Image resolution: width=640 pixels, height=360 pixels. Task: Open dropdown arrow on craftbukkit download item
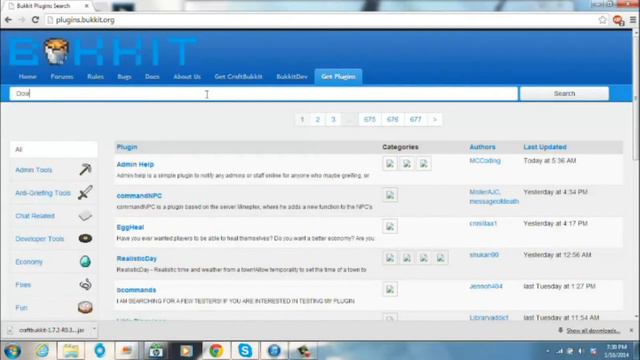click(94, 329)
